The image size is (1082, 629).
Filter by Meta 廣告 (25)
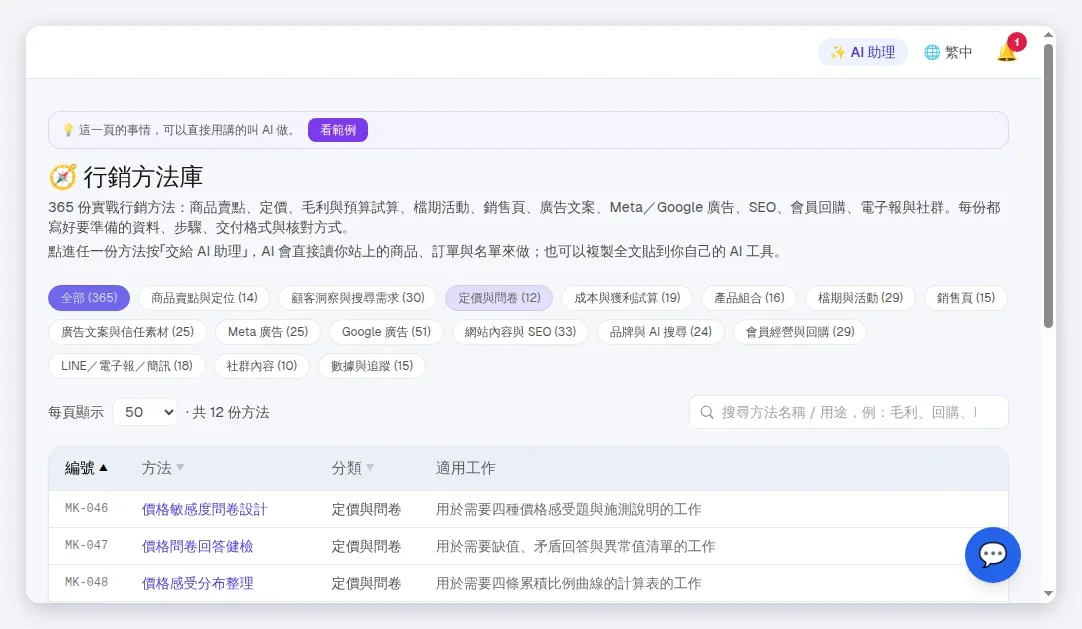pos(268,332)
